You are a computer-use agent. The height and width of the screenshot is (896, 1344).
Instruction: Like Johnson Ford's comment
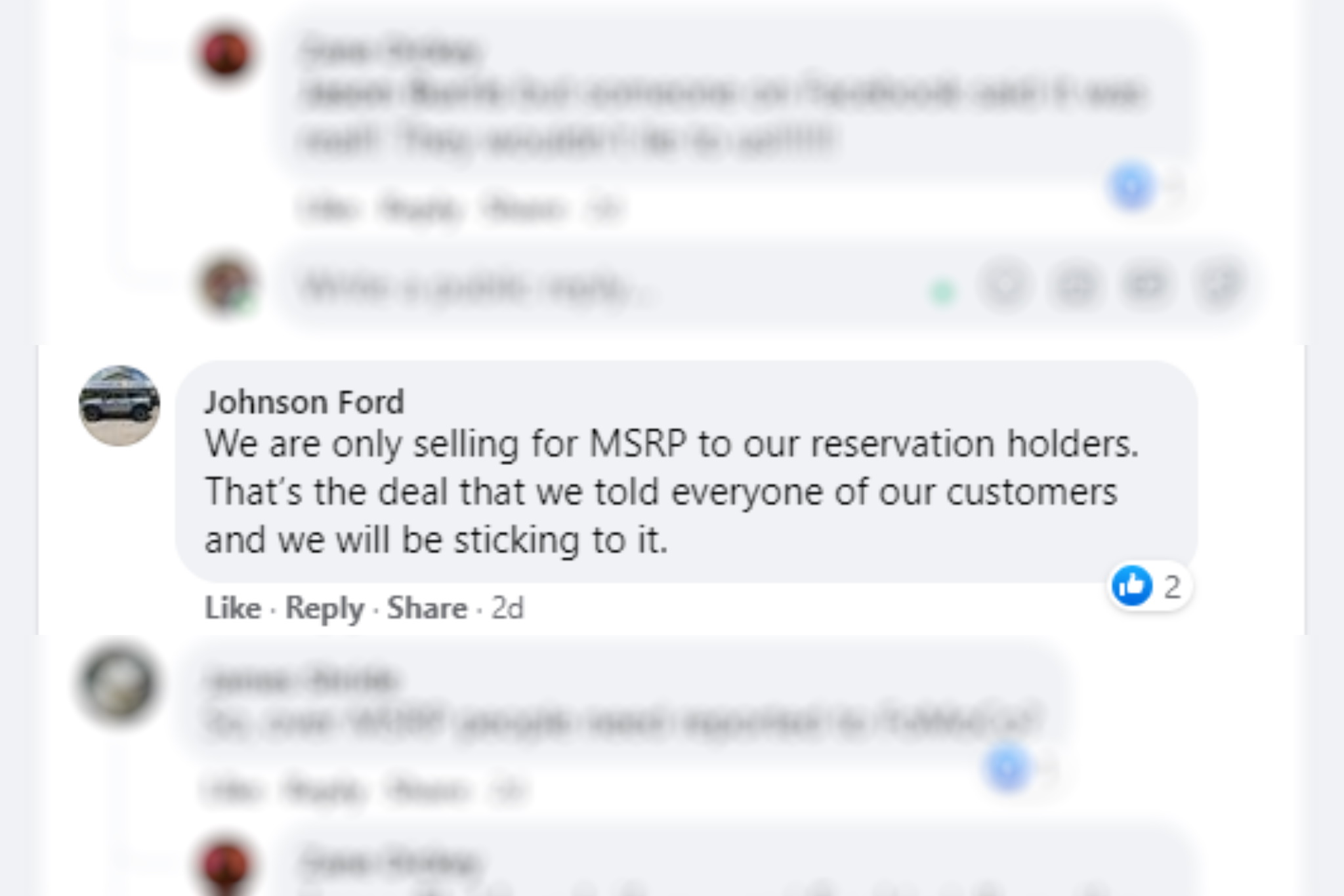pyautogui.click(x=233, y=608)
